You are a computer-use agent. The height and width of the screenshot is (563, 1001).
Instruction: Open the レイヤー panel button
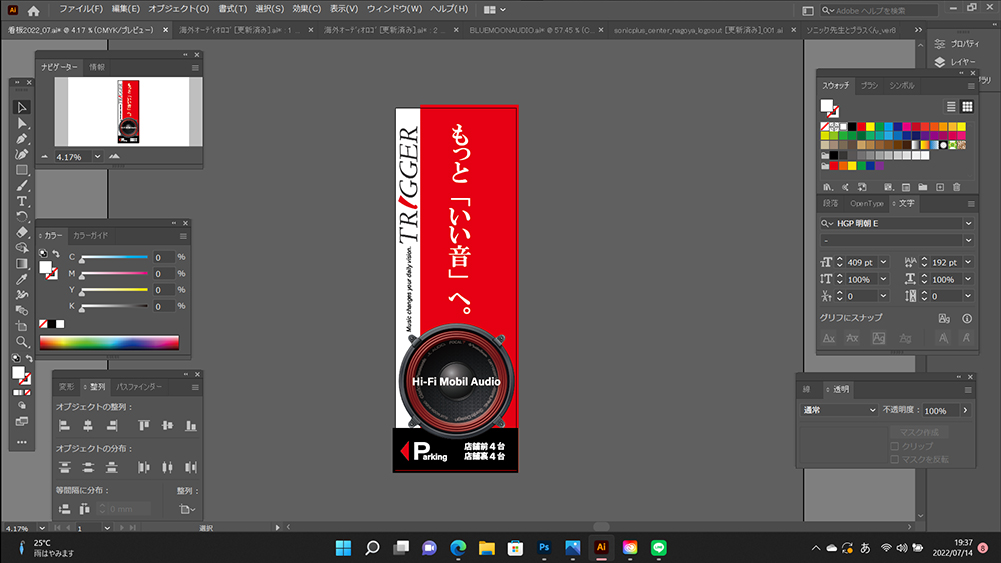pos(956,62)
